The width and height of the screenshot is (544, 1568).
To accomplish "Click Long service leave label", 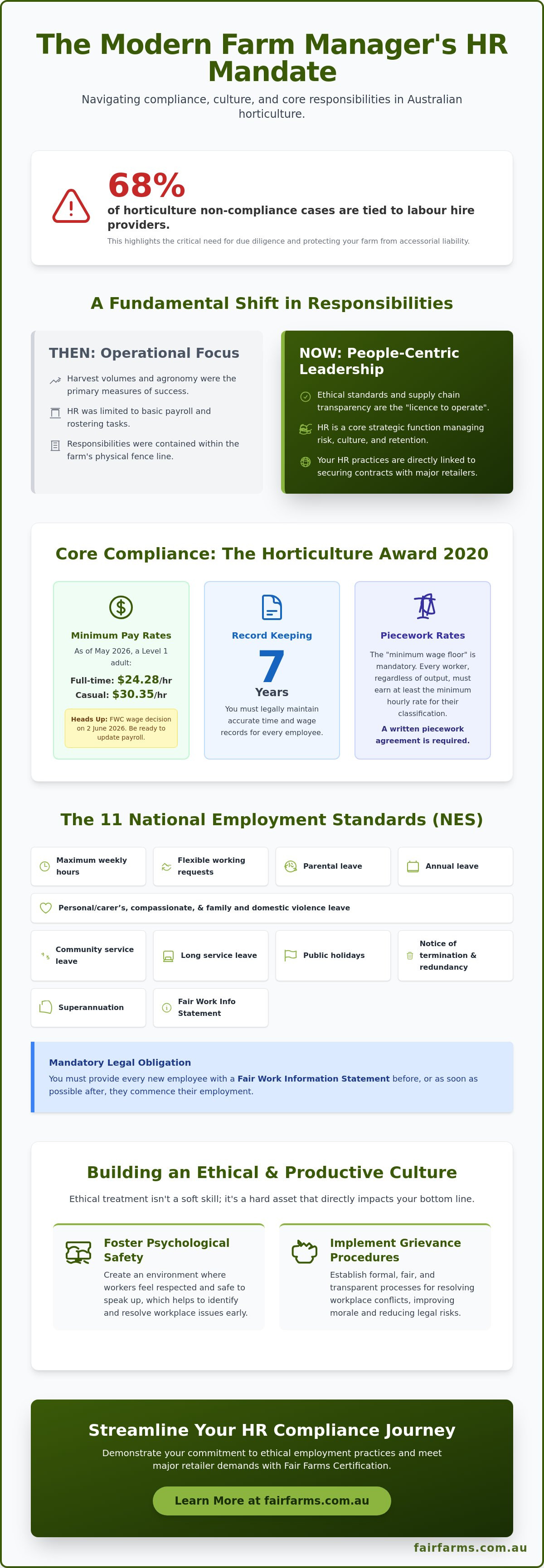I will point(219,956).
